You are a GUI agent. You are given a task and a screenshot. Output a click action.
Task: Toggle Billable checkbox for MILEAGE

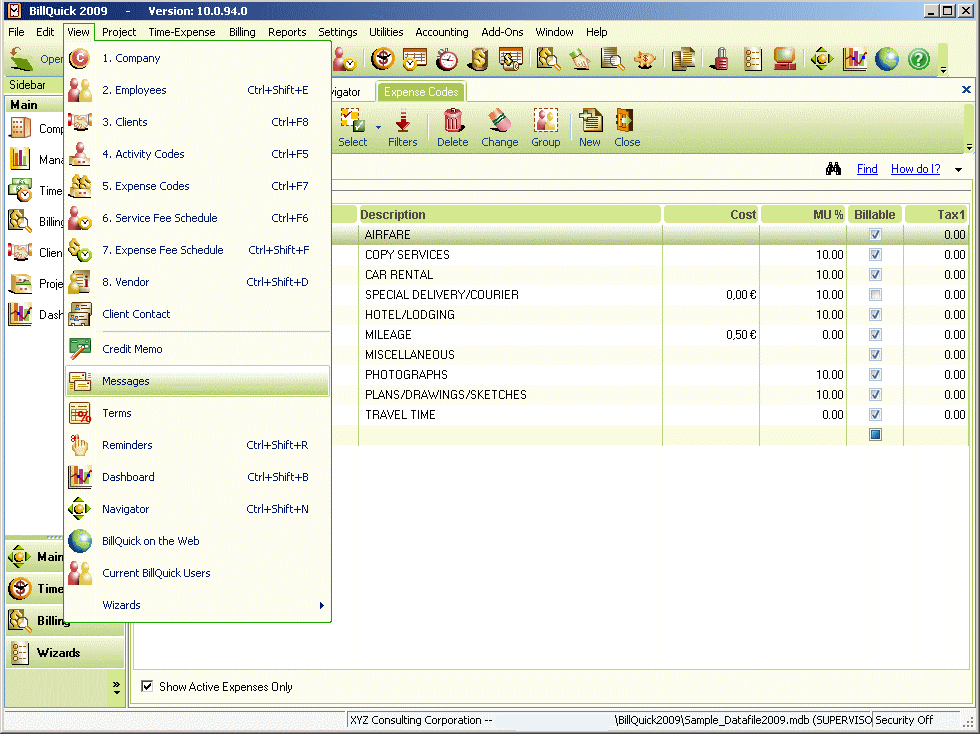875,334
